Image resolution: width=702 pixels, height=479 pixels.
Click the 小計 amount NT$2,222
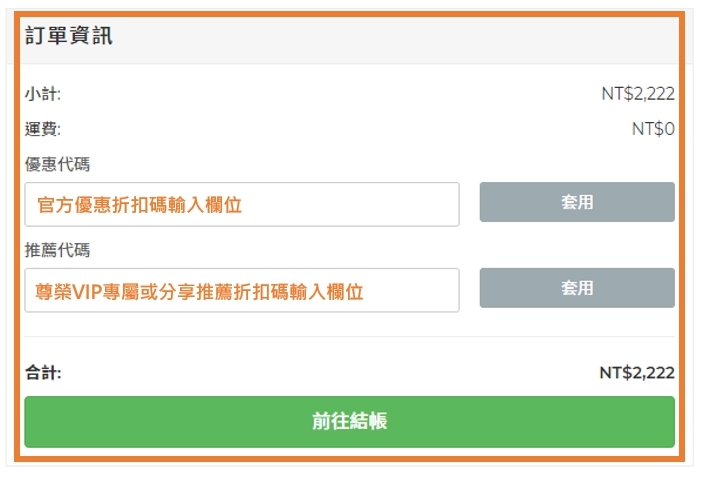click(637, 94)
